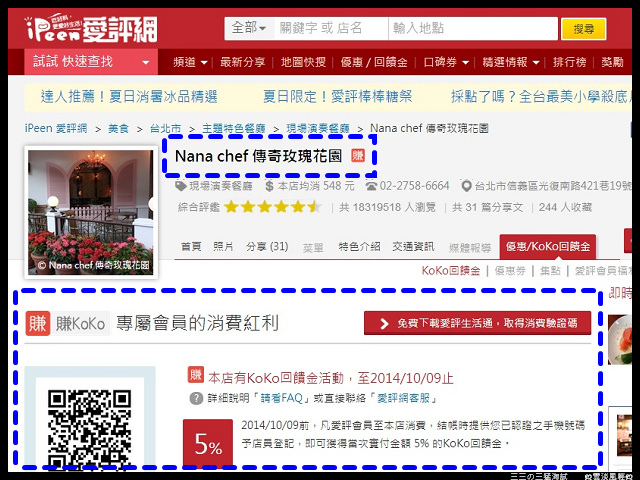
Task: Open the 頻道 menu
Action: (190, 62)
